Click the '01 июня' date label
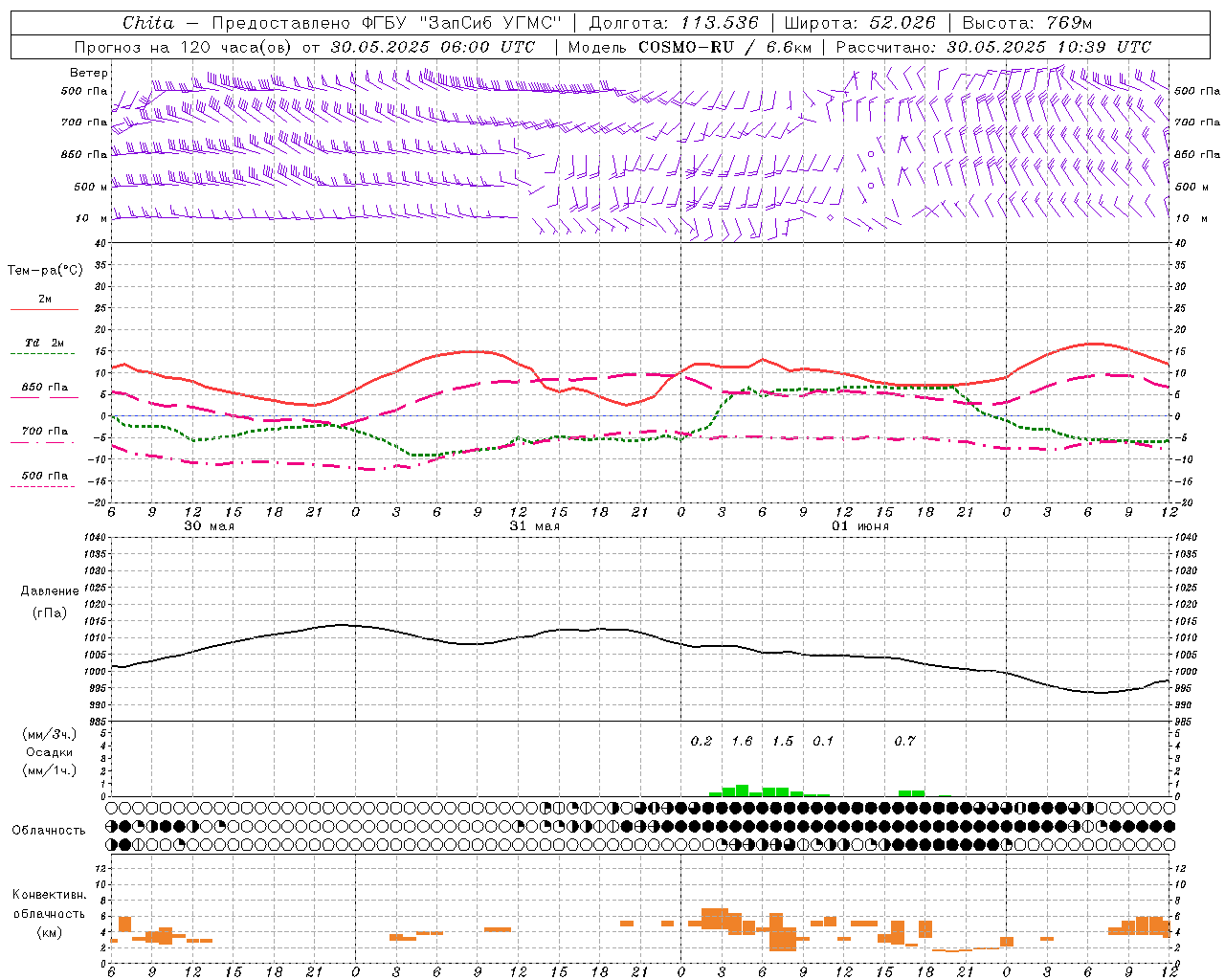The height and width of the screenshot is (980, 1225). pyautogui.click(x=859, y=526)
